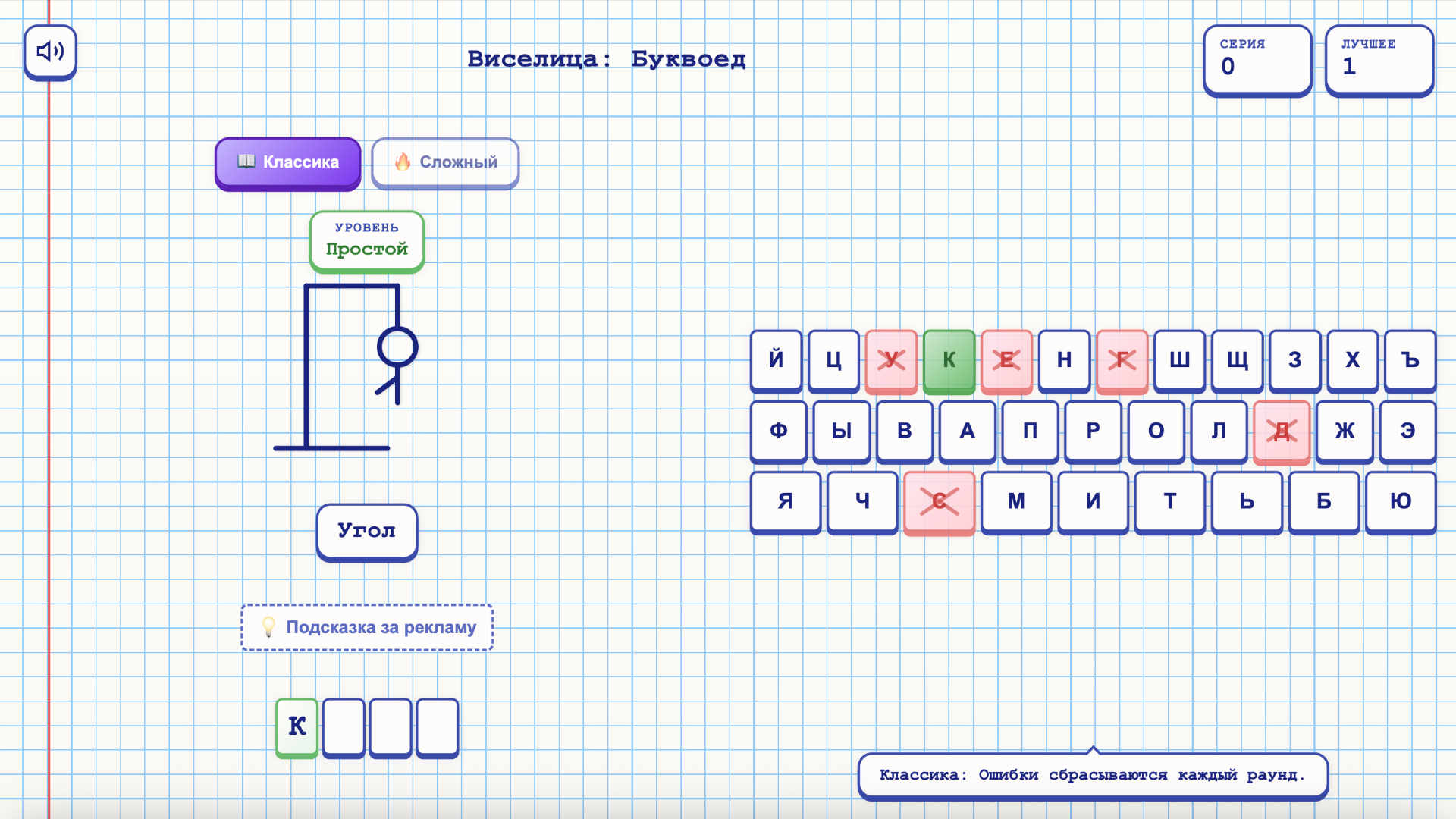Guess the letter Ъ on the keyboard

click(x=1410, y=360)
